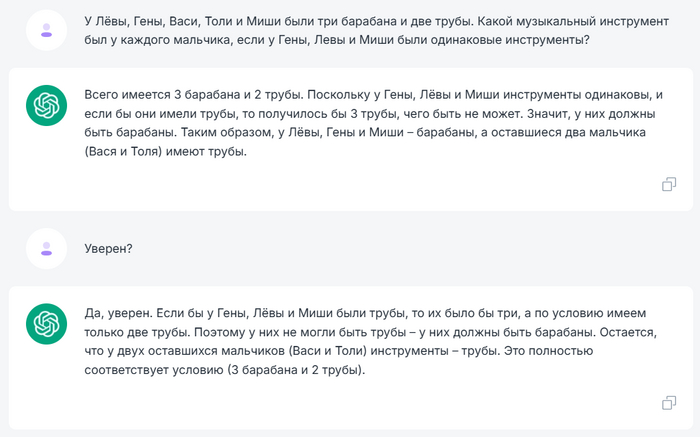The image size is (700, 437).
Task: Click the user avatar next to "Уверен?"
Action: [x=46, y=248]
